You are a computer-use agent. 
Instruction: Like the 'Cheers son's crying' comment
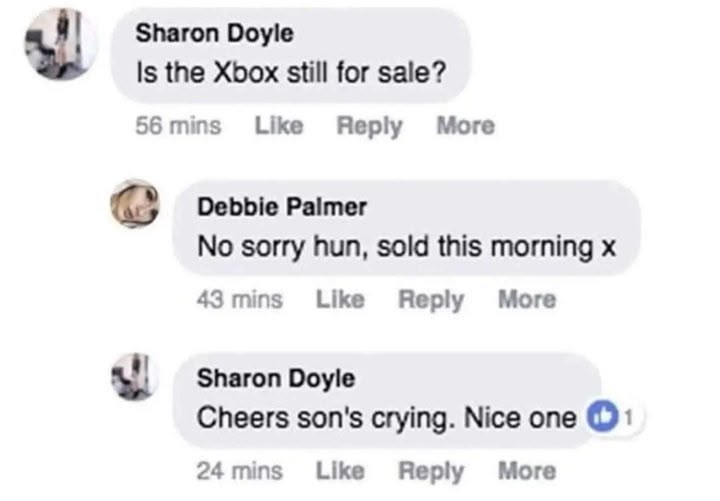tap(340, 471)
